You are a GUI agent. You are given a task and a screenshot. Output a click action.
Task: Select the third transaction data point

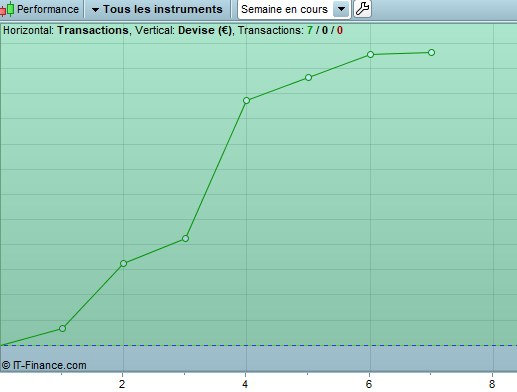pyautogui.click(x=185, y=238)
